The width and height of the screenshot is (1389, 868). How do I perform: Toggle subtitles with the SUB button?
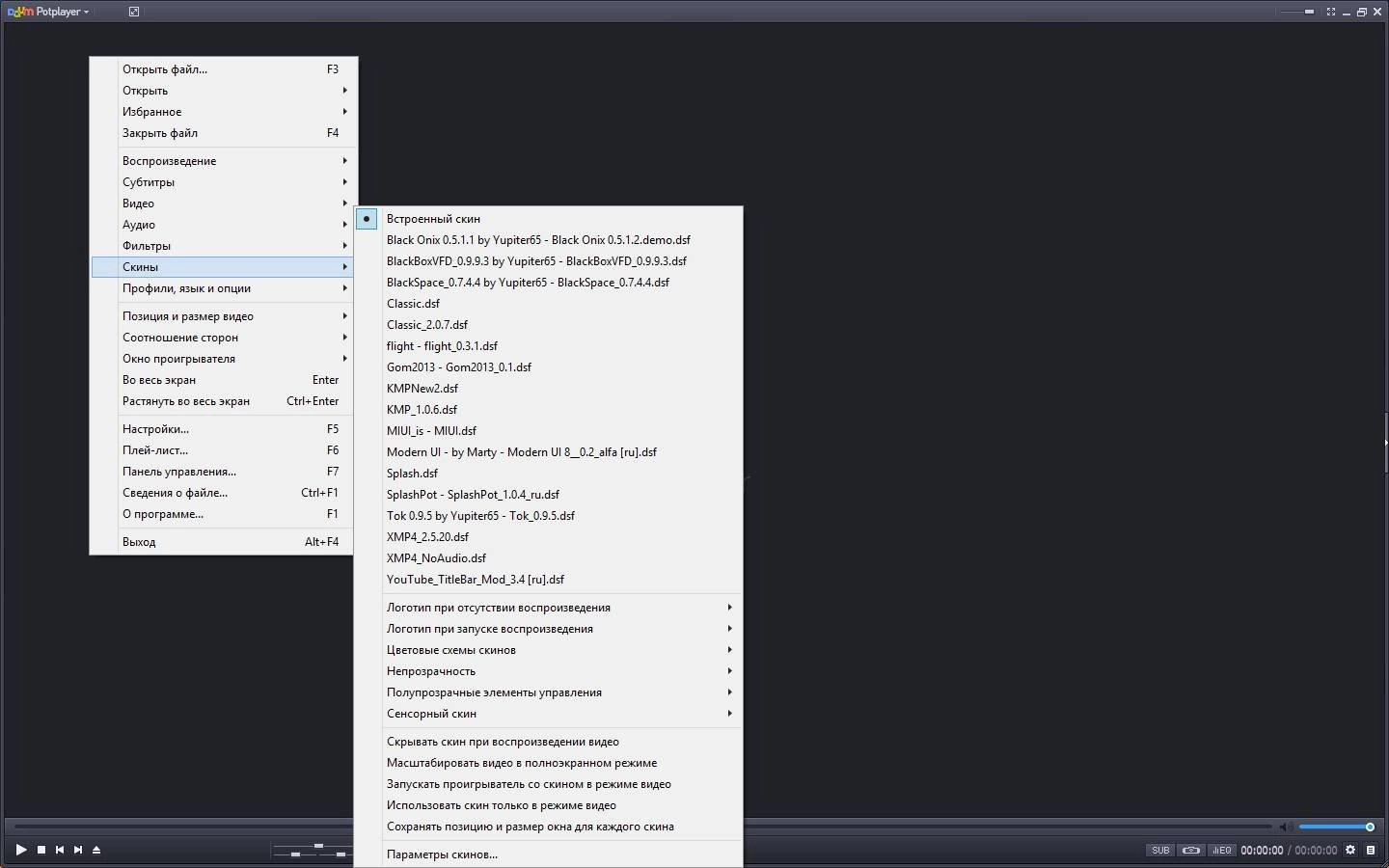(x=1160, y=851)
